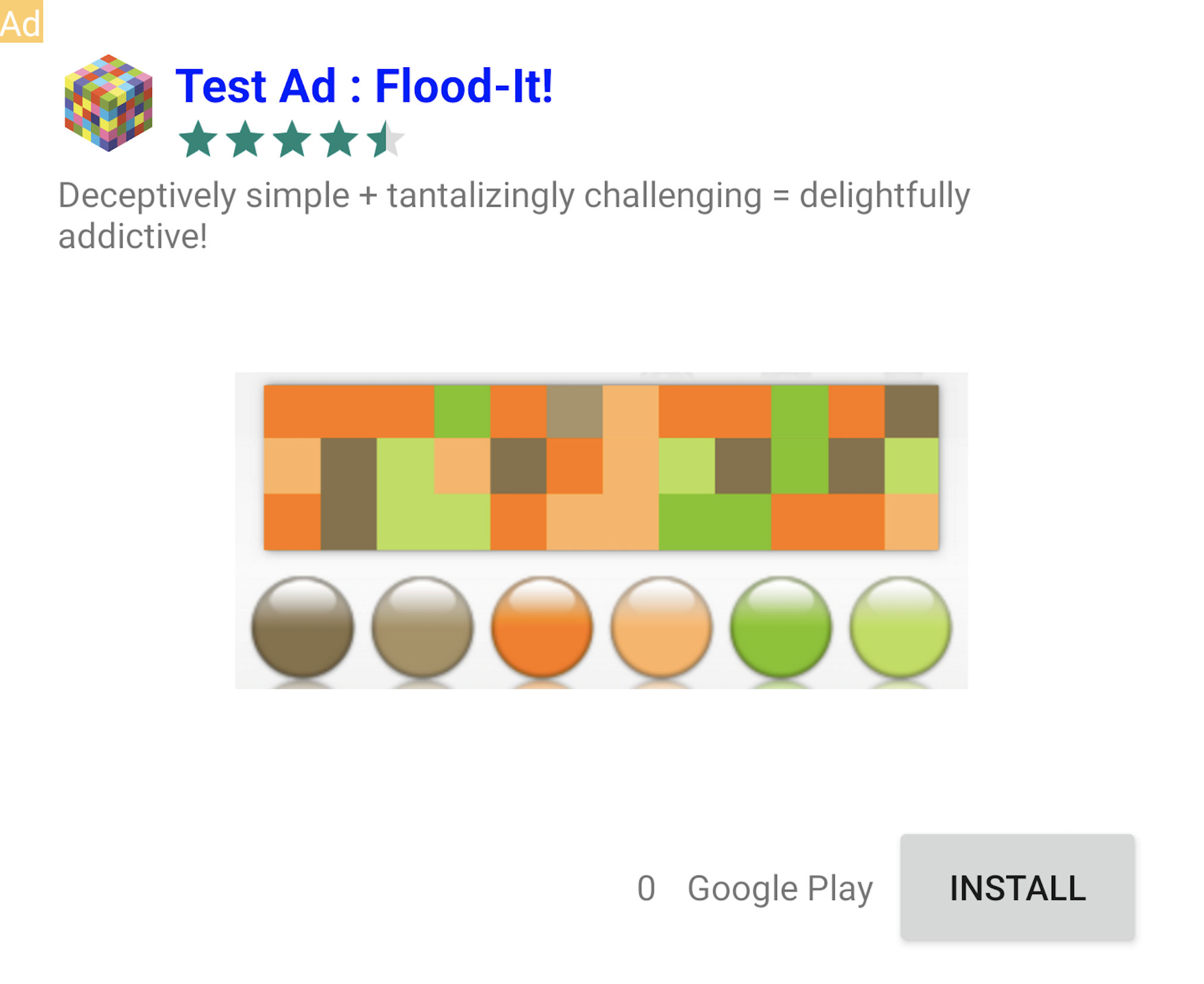Click the third rating star
1204x984 pixels.
pyautogui.click(x=292, y=139)
